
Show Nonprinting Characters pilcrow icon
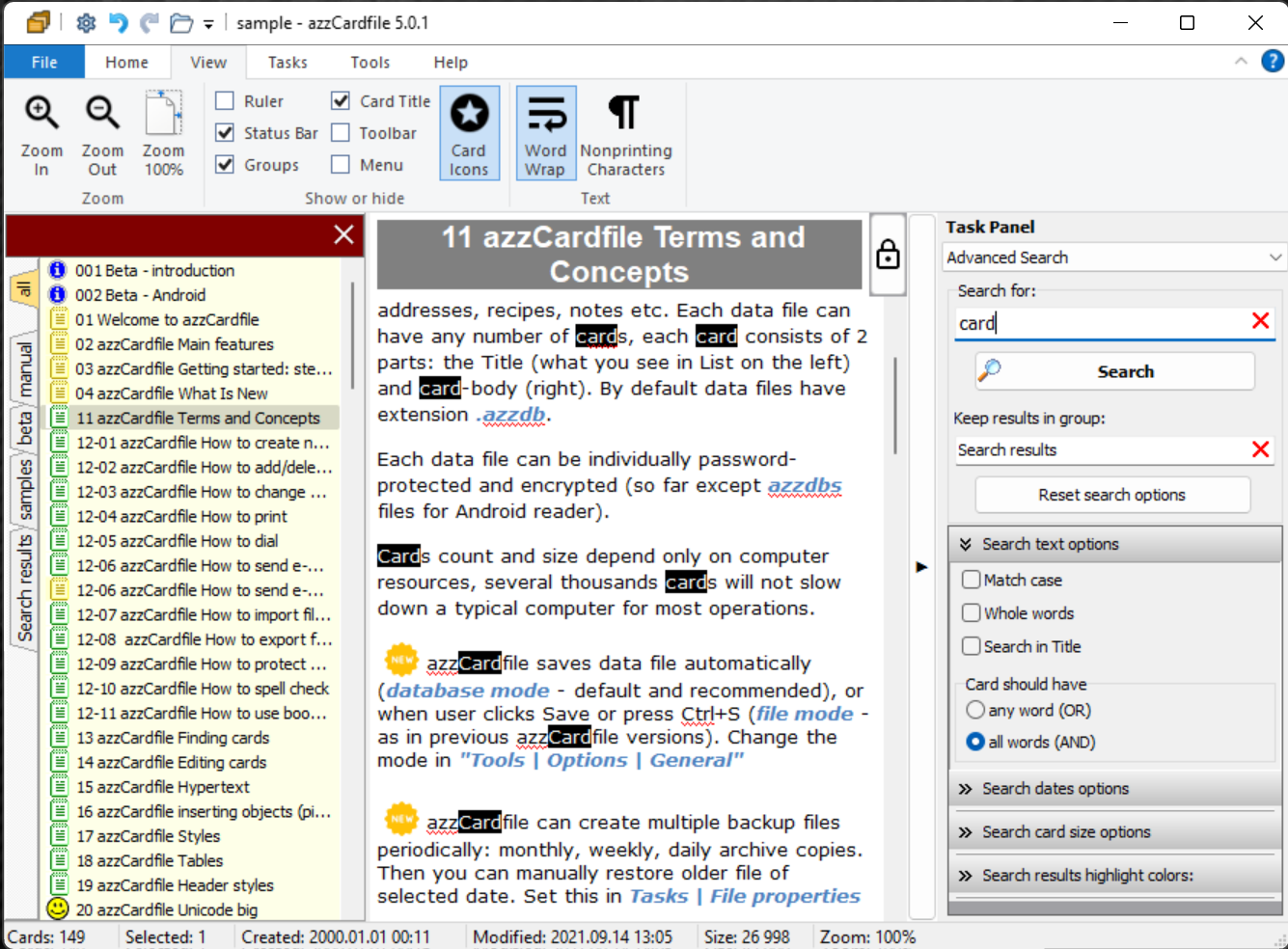[x=625, y=114]
